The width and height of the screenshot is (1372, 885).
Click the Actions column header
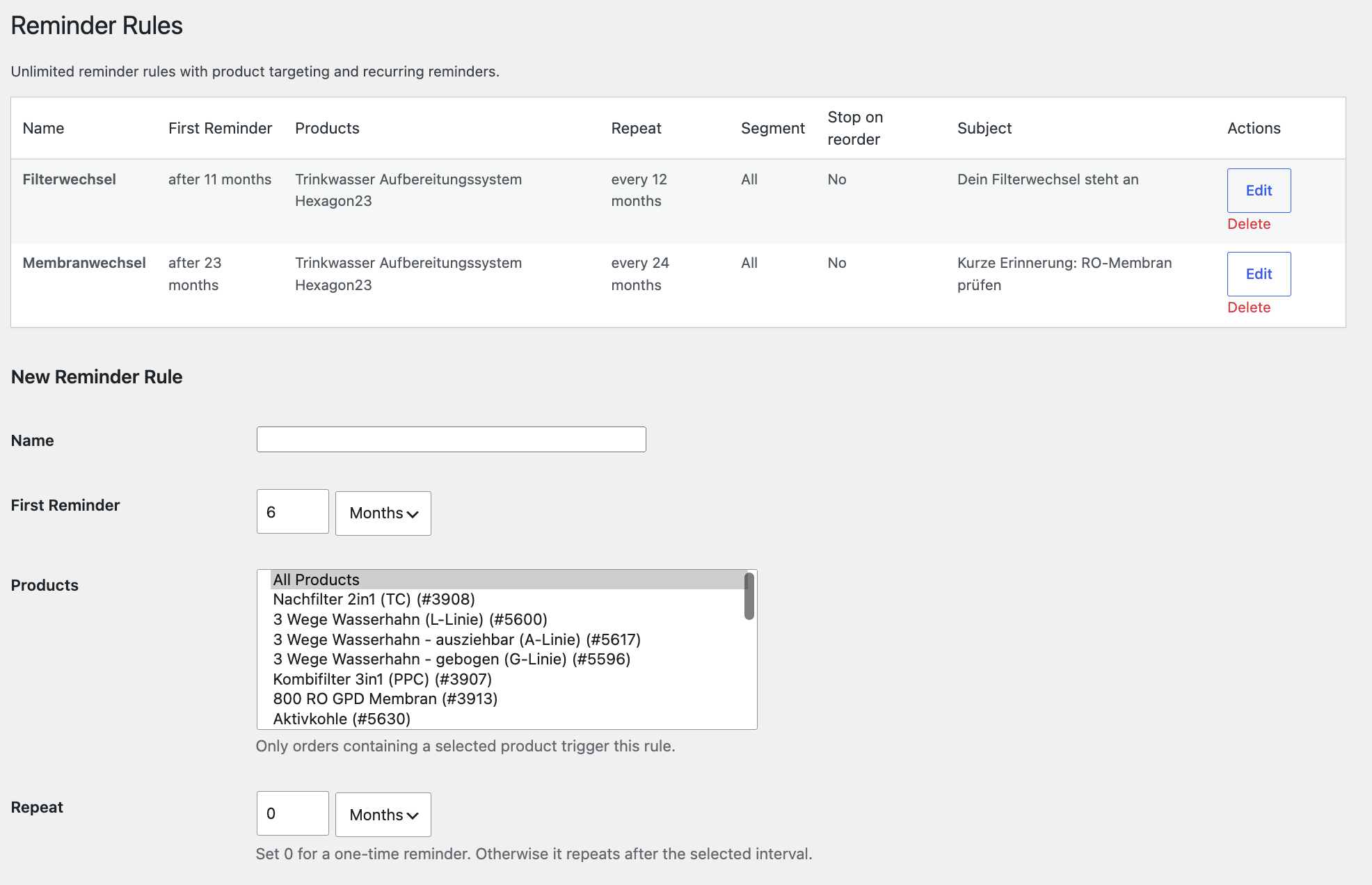[1254, 128]
